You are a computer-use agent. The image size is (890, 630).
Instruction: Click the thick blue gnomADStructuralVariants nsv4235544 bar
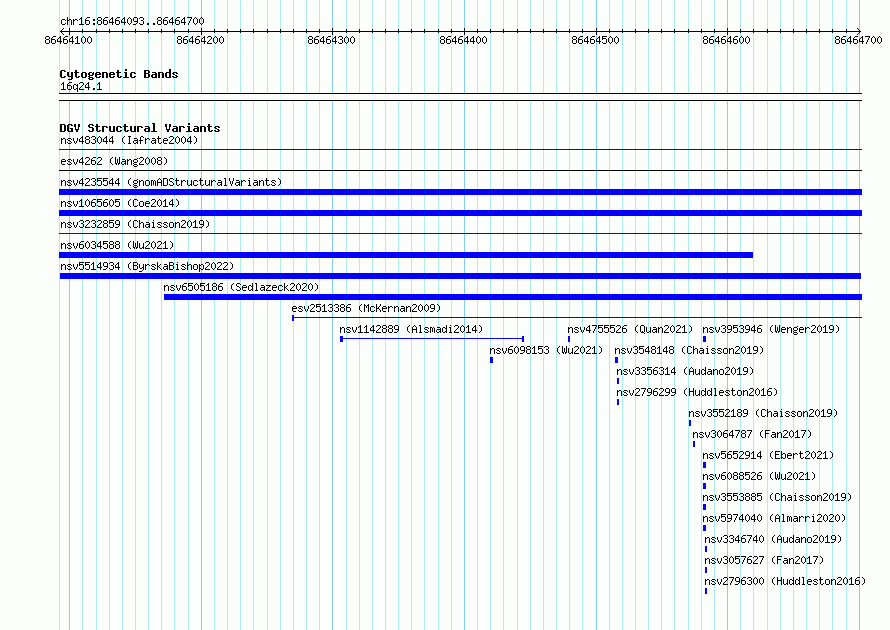460,192
